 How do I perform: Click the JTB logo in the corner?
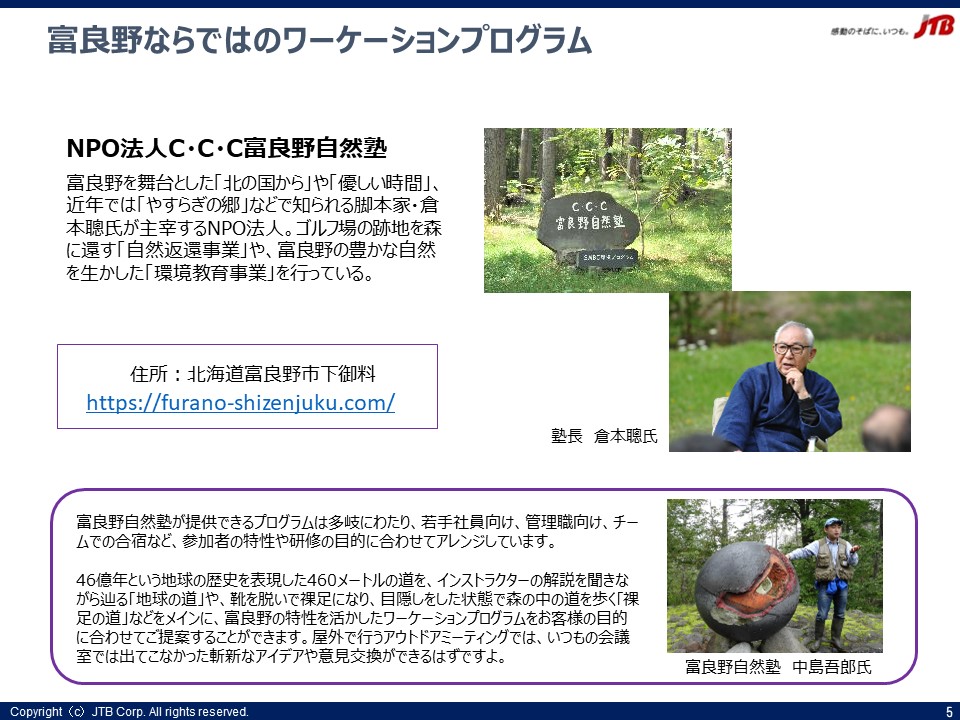pos(934,27)
